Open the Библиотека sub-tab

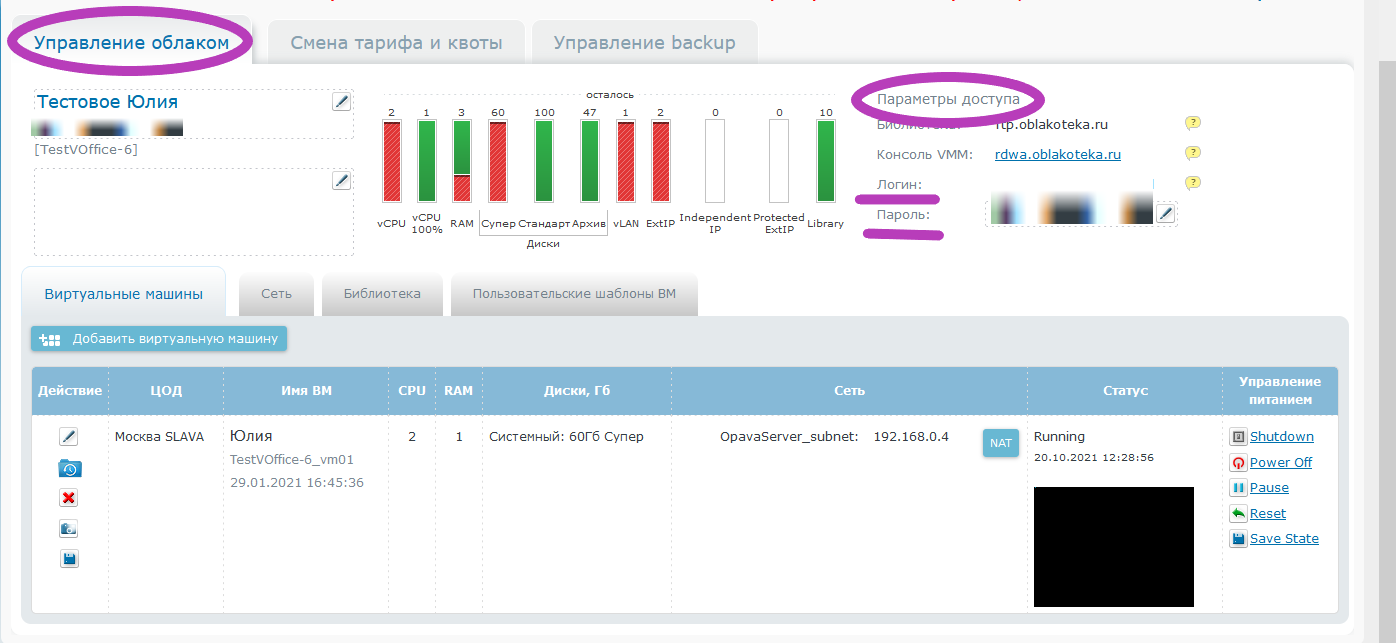(382, 294)
